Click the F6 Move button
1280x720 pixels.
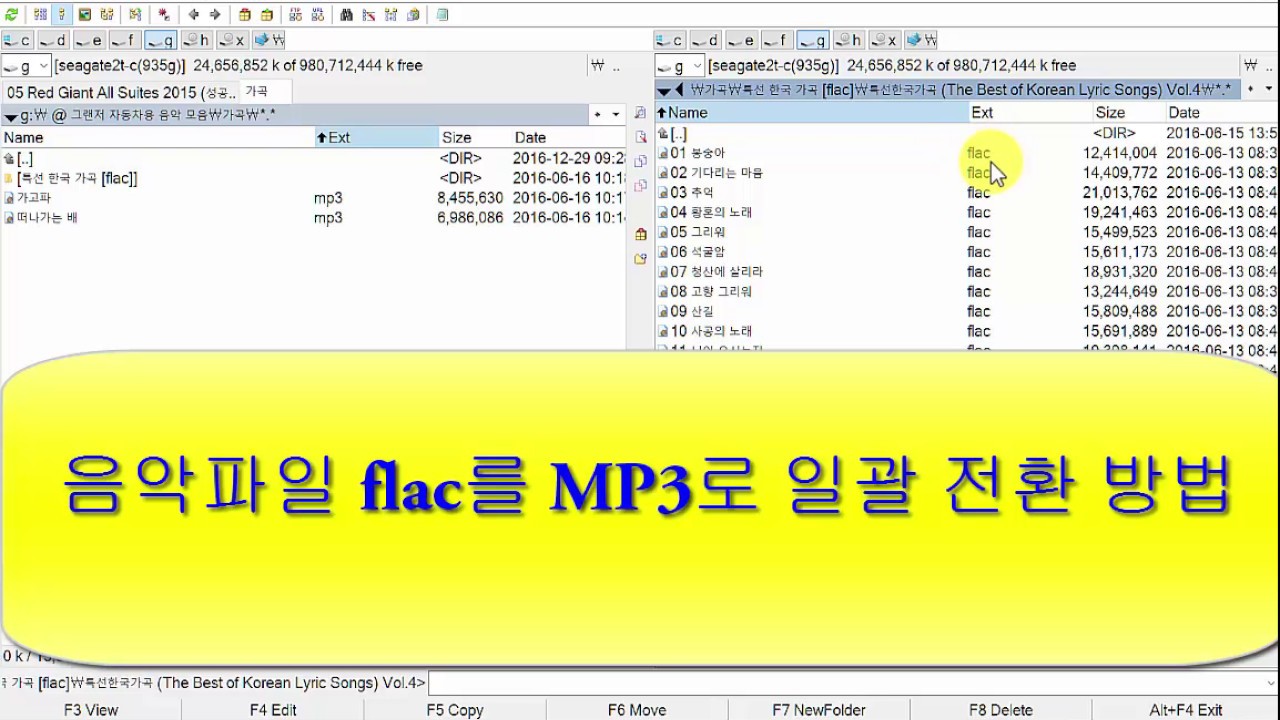[637, 710]
